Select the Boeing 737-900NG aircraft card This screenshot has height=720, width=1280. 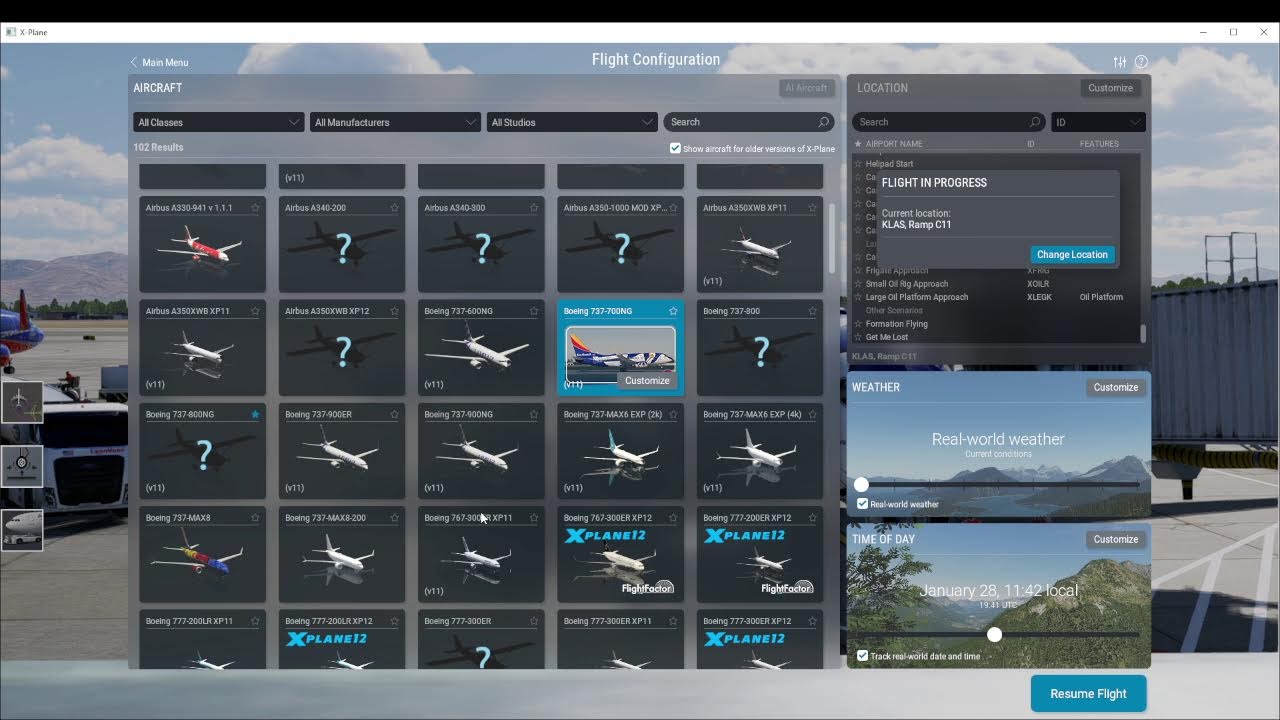[x=481, y=451]
